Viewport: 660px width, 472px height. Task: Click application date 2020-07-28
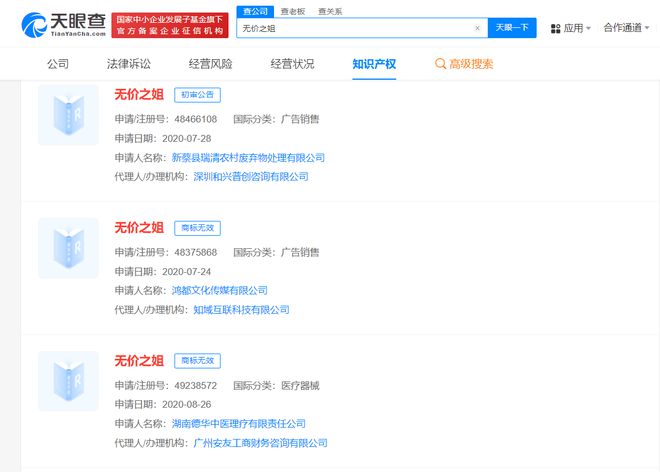tap(186, 139)
